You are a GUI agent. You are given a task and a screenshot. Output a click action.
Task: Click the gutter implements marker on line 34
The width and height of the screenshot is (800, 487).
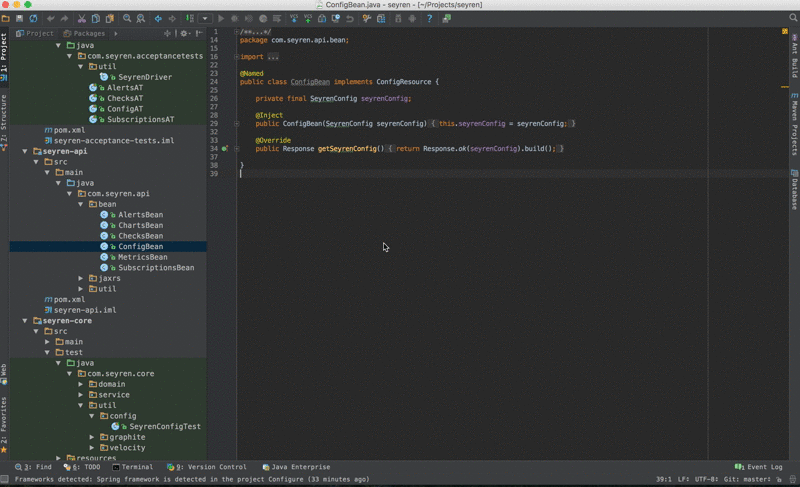[x=224, y=149]
